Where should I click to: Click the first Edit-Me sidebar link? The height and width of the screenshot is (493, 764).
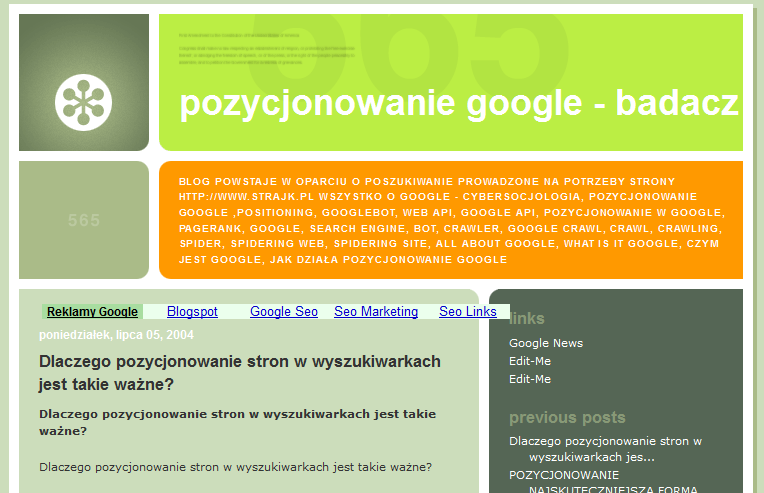(x=530, y=361)
